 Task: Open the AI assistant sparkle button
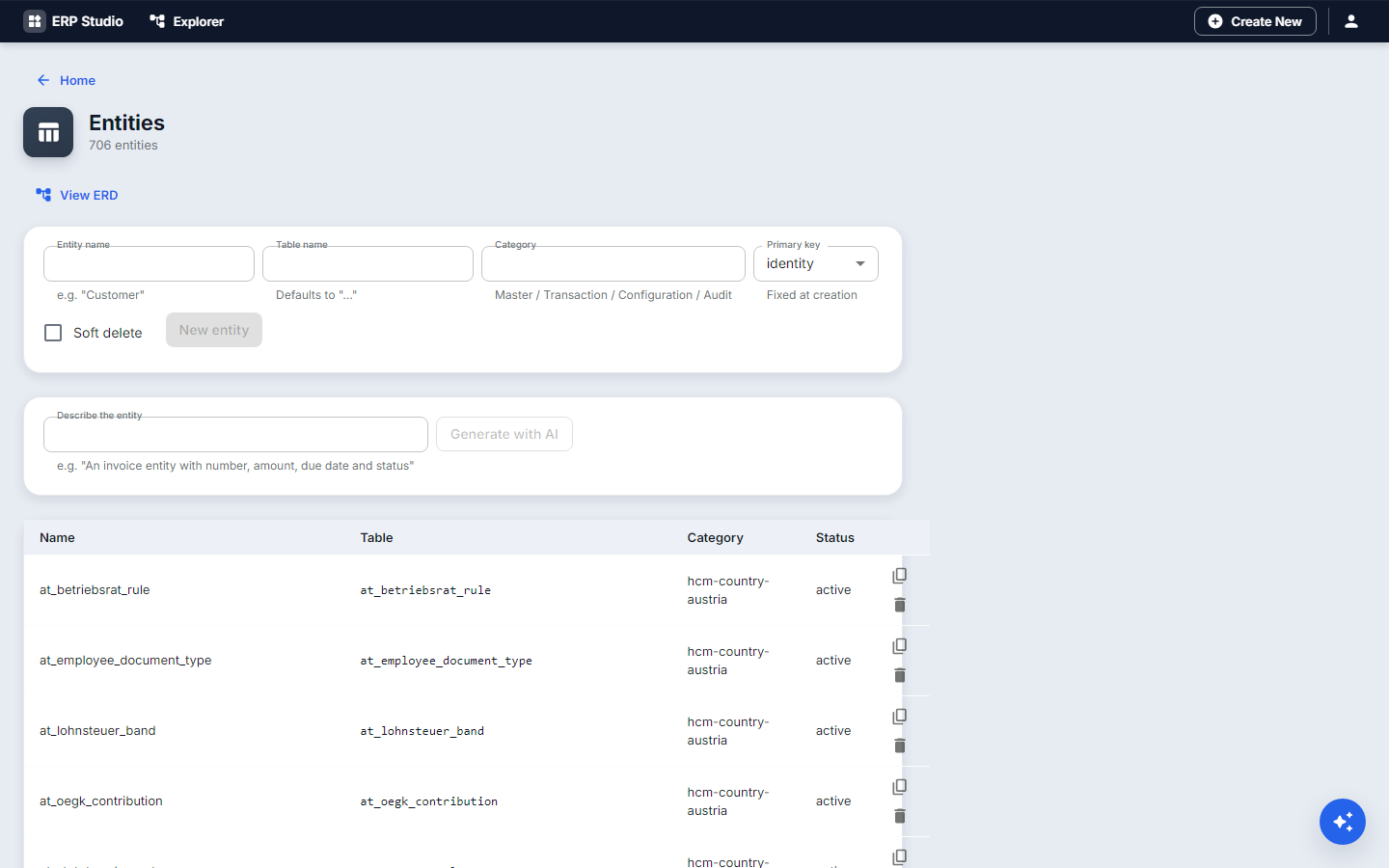(x=1343, y=822)
